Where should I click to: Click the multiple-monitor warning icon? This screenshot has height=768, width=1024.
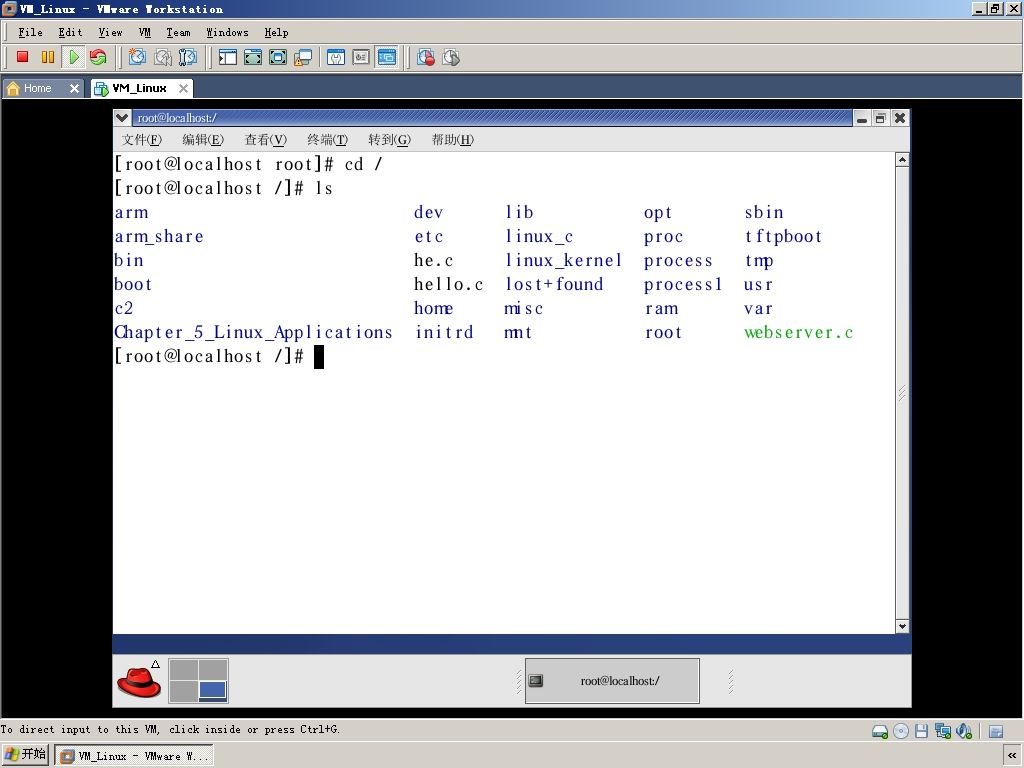click(x=303, y=57)
